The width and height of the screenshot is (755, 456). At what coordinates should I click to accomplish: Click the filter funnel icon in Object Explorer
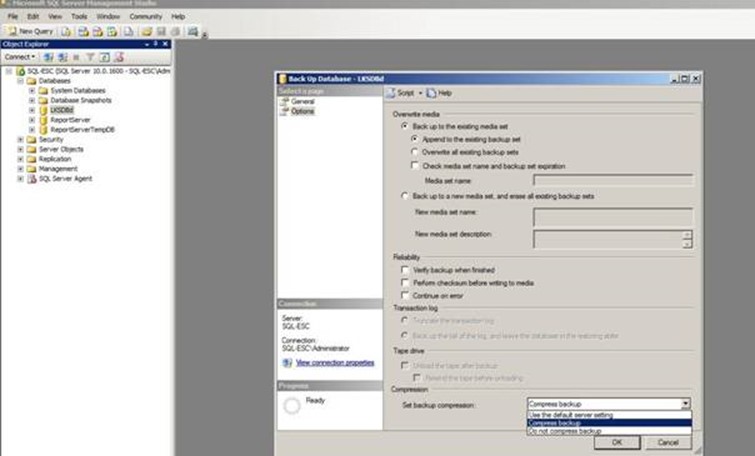coord(90,57)
